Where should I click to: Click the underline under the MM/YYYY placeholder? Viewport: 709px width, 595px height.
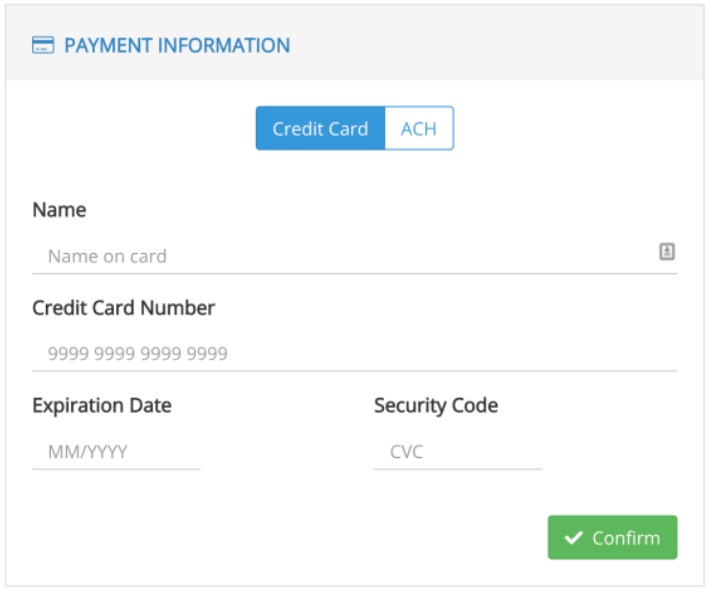(116, 469)
